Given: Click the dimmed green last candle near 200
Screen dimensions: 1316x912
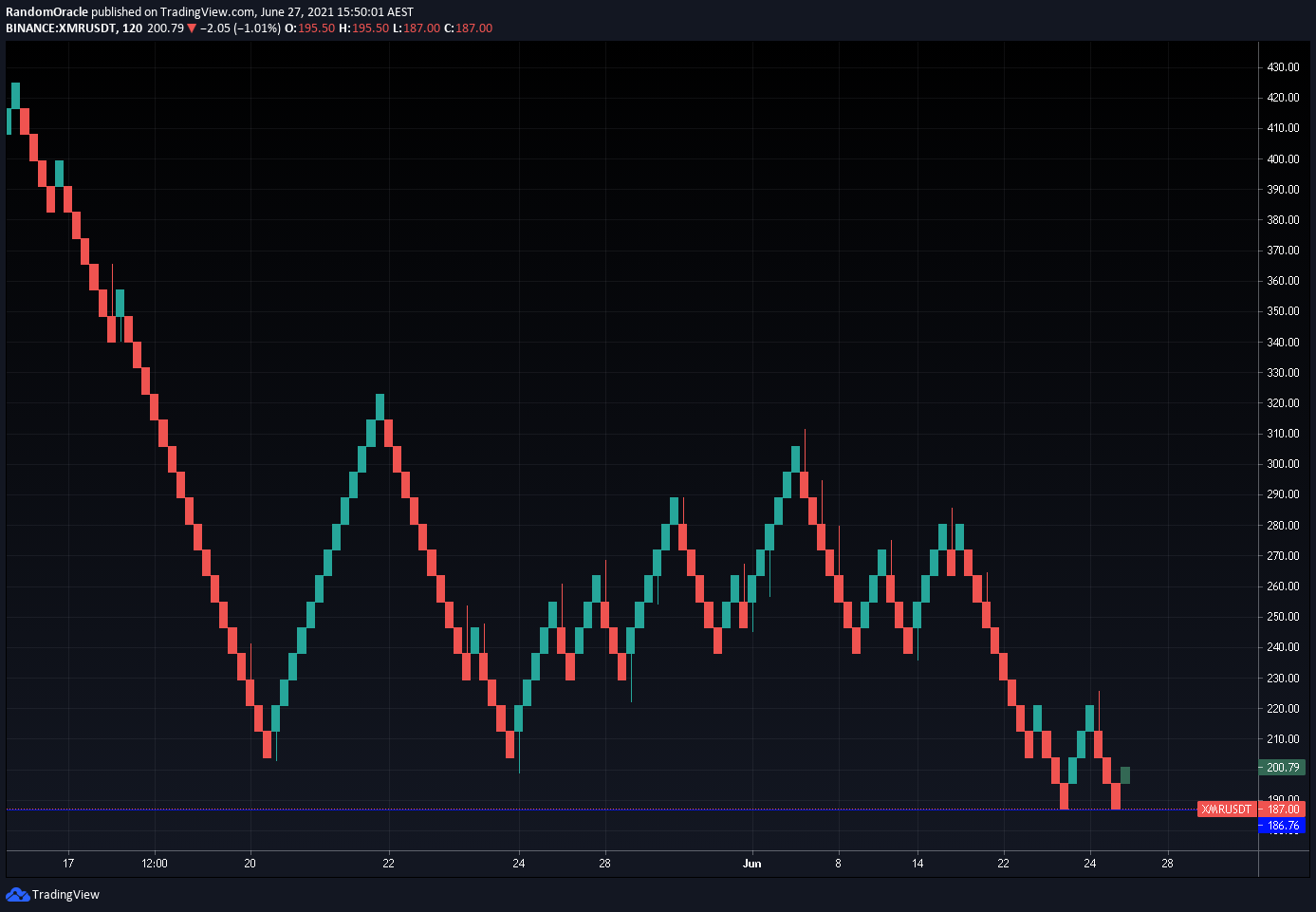Looking at the screenshot, I should [x=1125, y=775].
